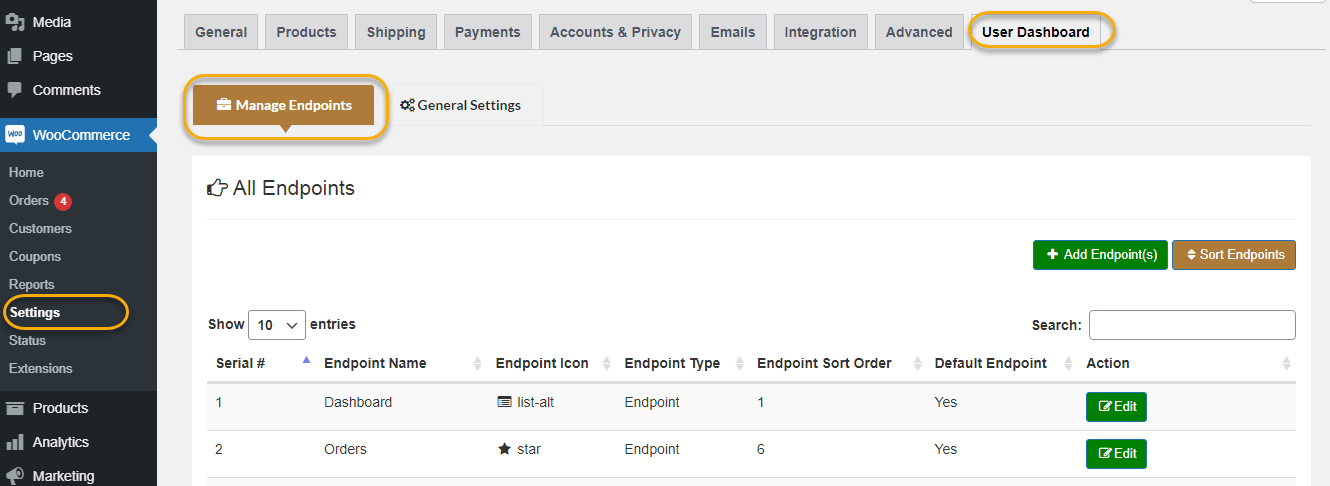This screenshot has width=1330, height=486.
Task: Click the list-alt icon in Dashboard row
Action: 505,402
